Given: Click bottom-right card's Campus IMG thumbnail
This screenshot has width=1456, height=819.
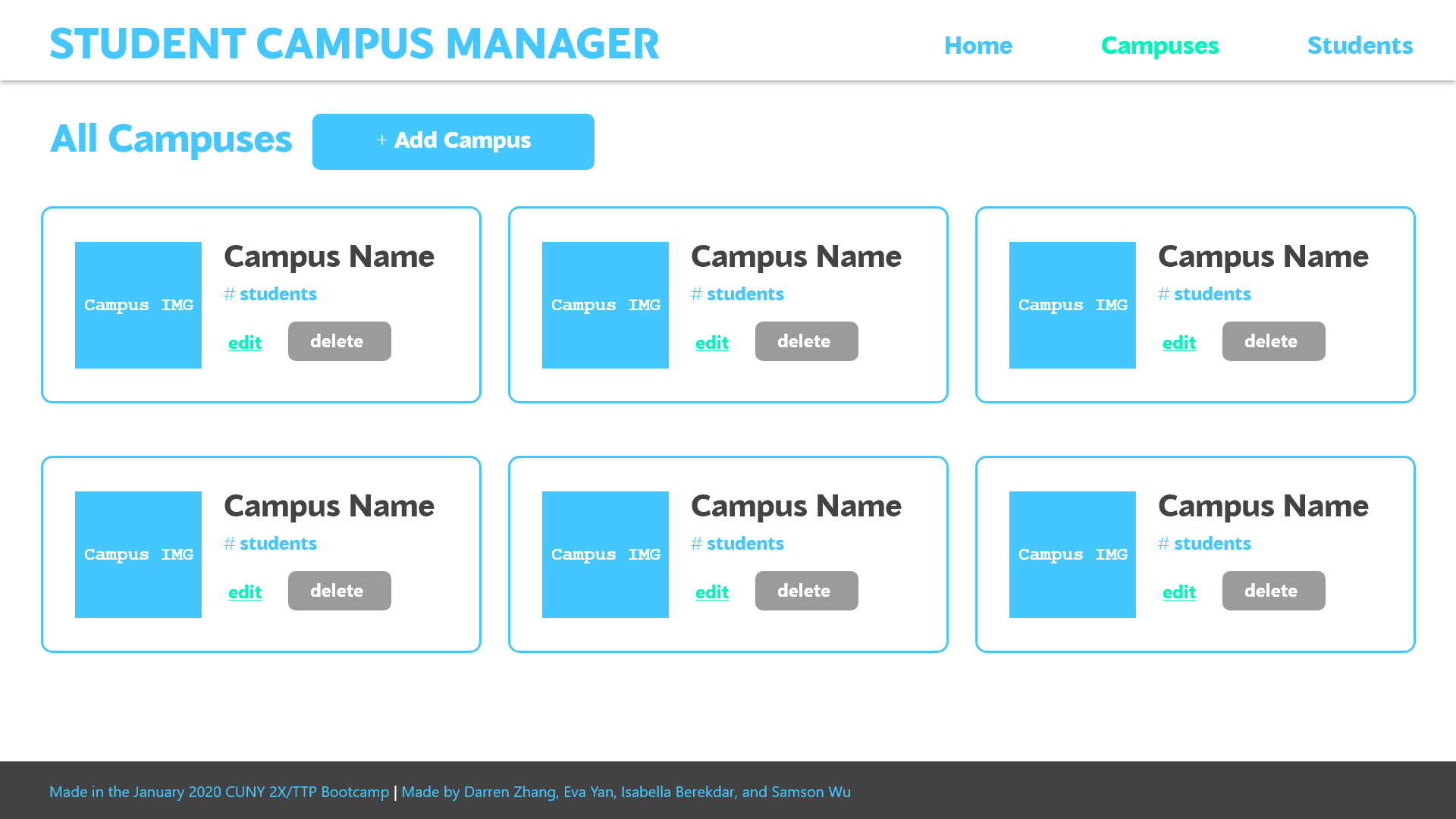Looking at the screenshot, I should click(1072, 554).
